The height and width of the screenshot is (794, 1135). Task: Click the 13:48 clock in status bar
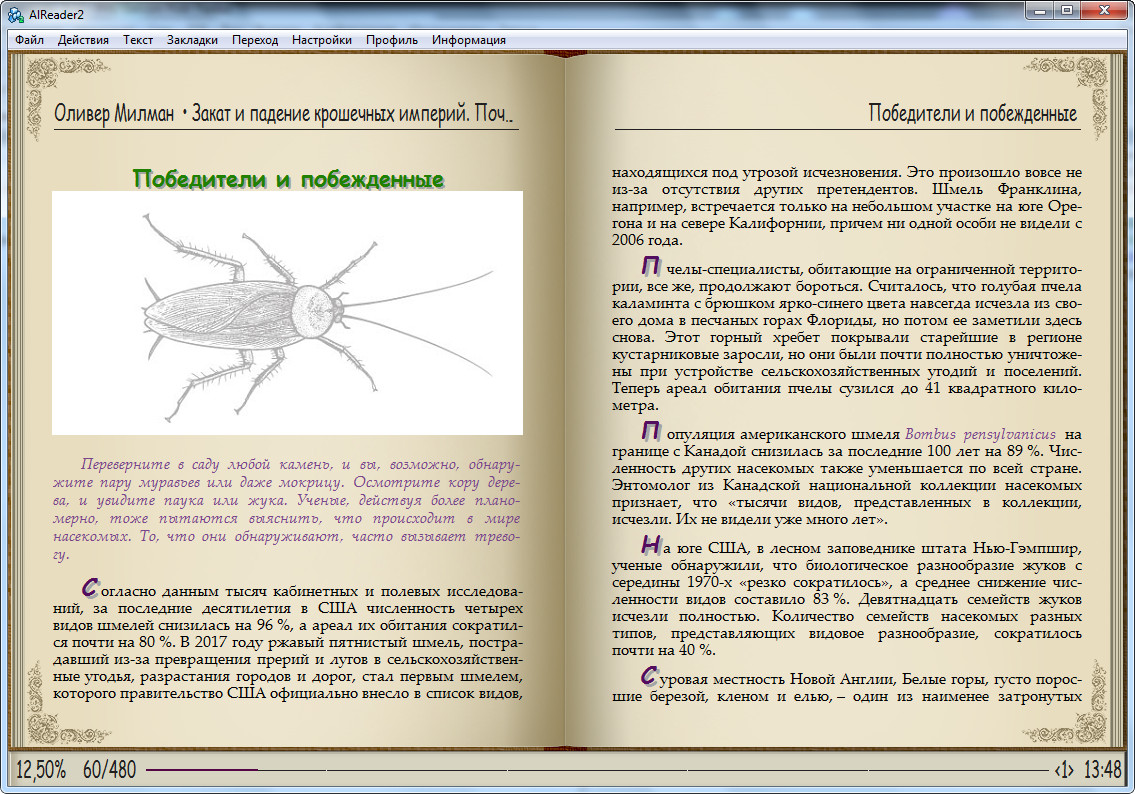pyautogui.click(x=1102, y=769)
